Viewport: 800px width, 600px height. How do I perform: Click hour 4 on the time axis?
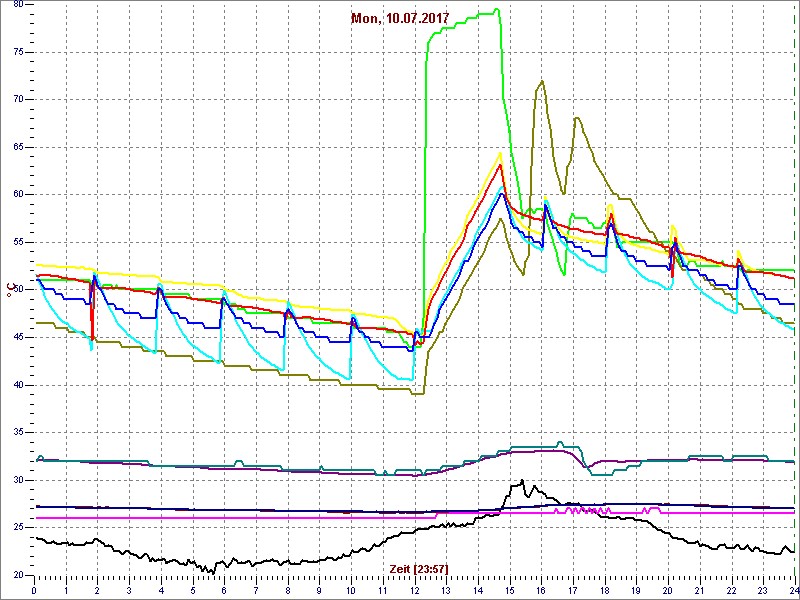click(161, 590)
